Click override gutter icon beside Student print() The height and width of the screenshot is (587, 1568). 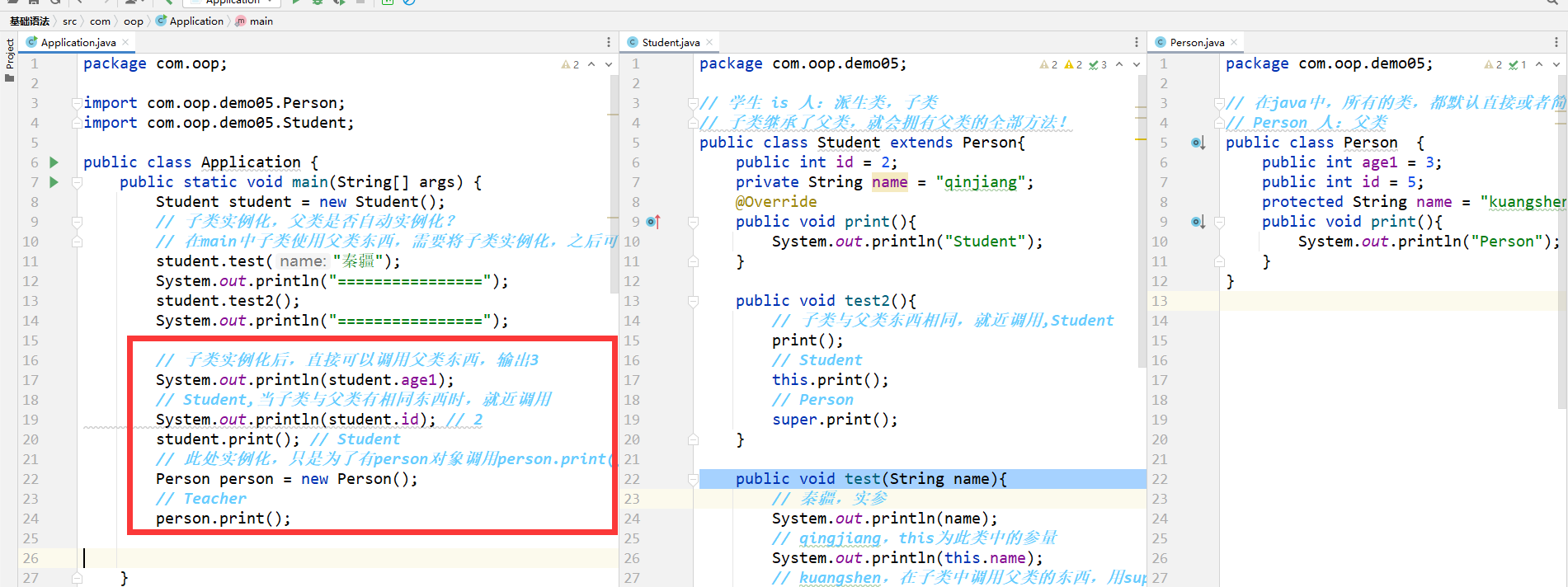coord(653,222)
